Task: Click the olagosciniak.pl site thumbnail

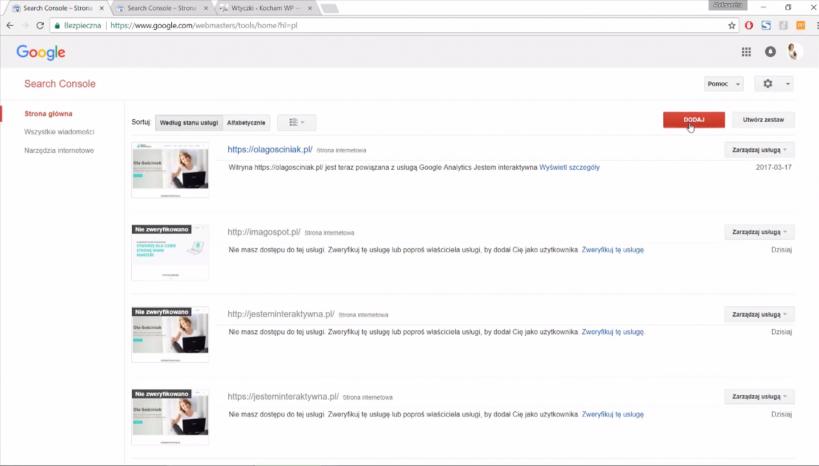Action: pyautogui.click(x=170, y=170)
